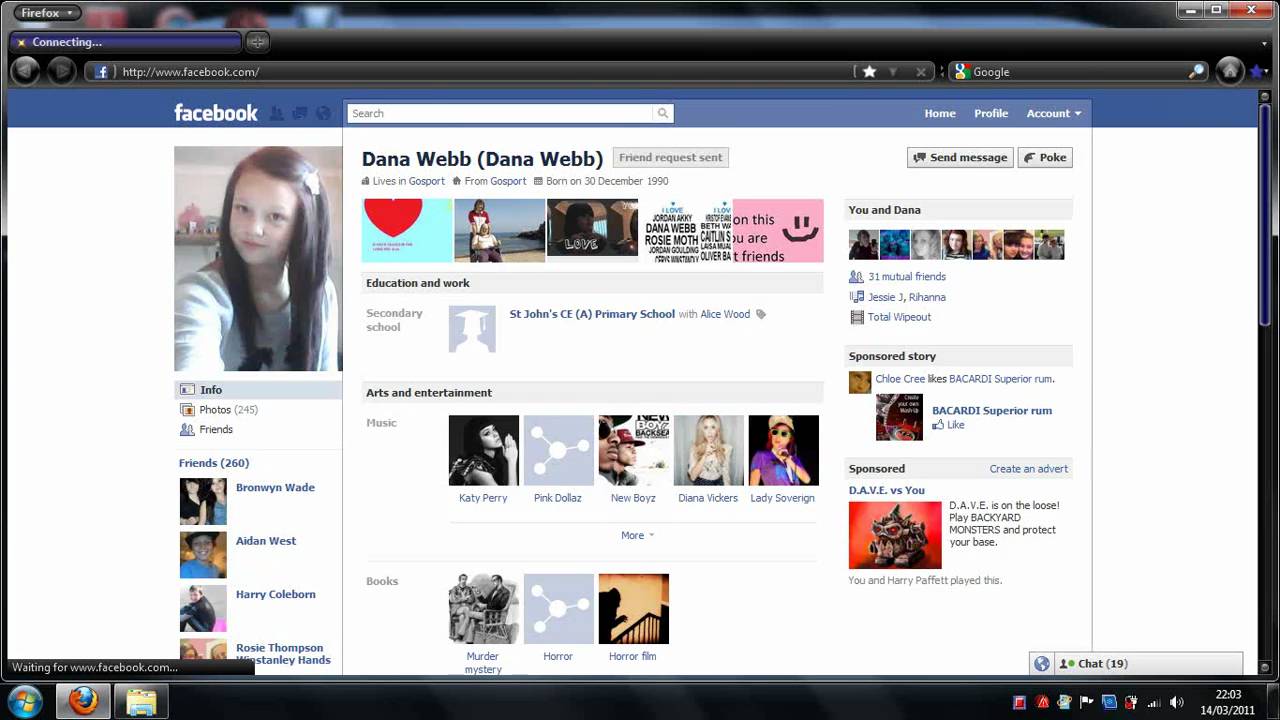1280x720 pixels.
Task: Click Gosport link after Lives in
Action: pos(427,181)
